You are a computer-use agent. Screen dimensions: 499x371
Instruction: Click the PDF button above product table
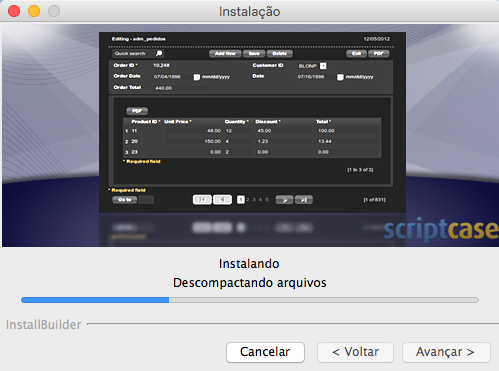pos(137,111)
